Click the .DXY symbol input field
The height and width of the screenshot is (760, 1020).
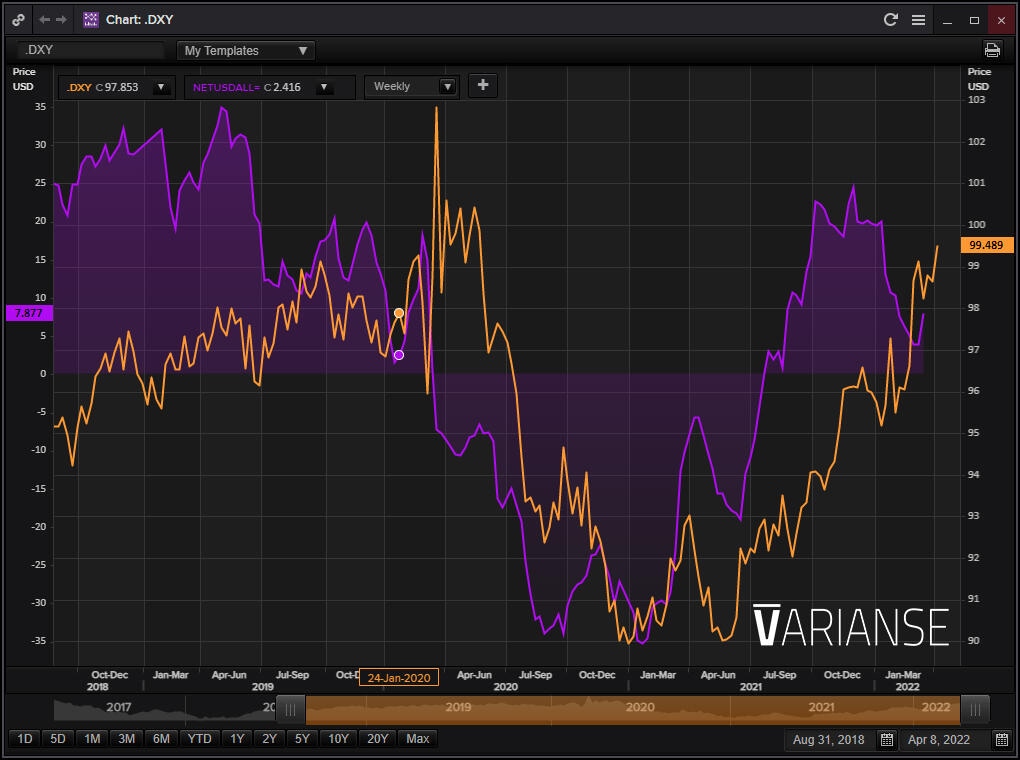pyautogui.click(x=92, y=50)
